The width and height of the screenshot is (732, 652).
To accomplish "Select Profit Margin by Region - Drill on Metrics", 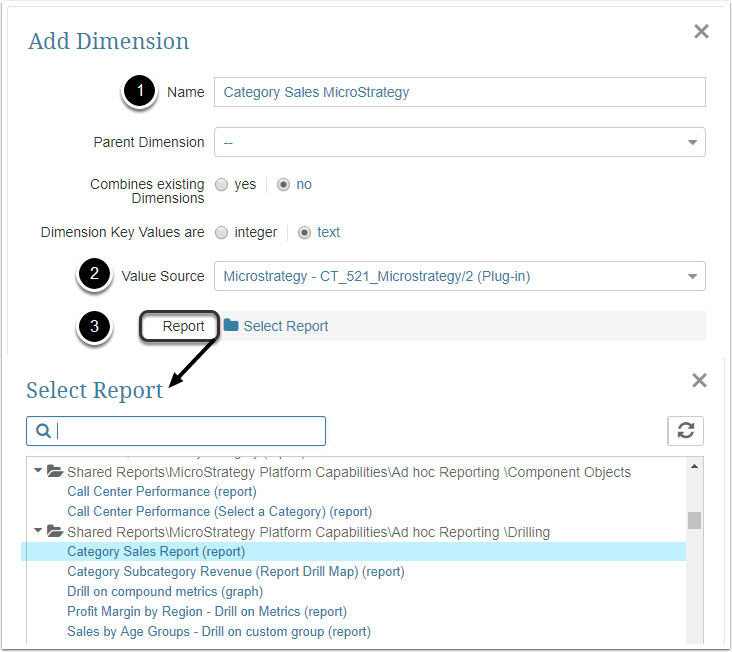I will 207,611.
